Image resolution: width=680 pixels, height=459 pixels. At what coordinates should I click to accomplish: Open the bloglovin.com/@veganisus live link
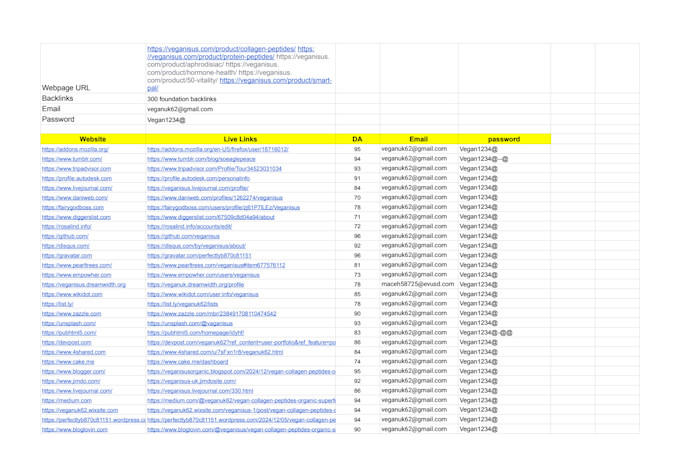(241, 429)
